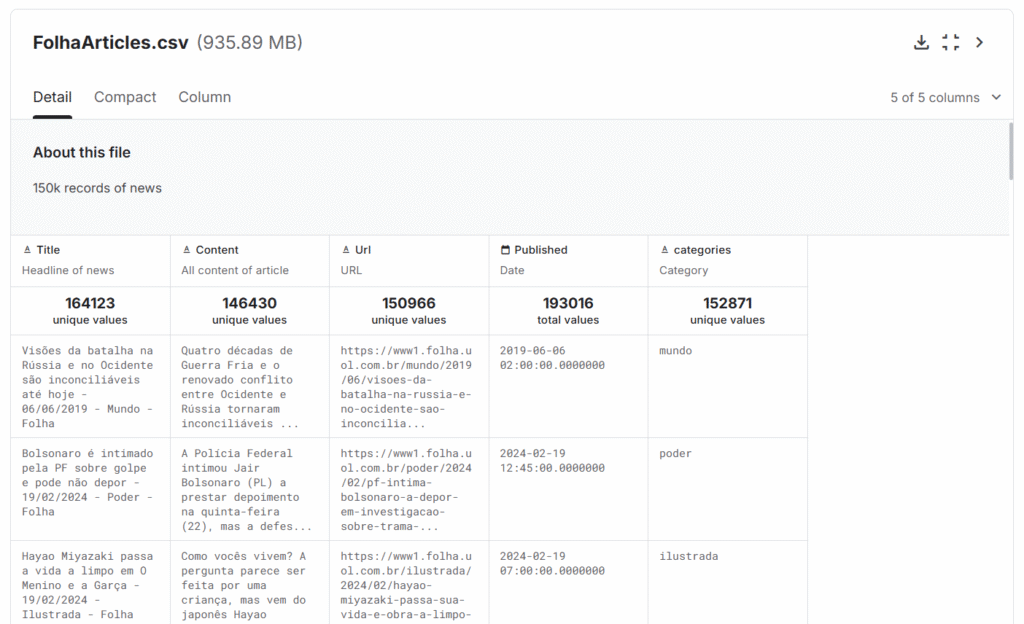1024x624 pixels.
Task: Click the Title column header
Action: 48,250
